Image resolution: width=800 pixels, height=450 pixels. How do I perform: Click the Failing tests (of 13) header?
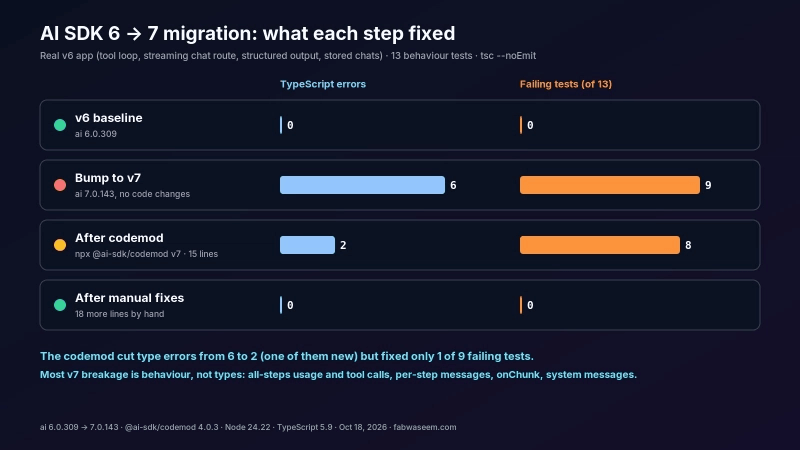click(566, 84)
